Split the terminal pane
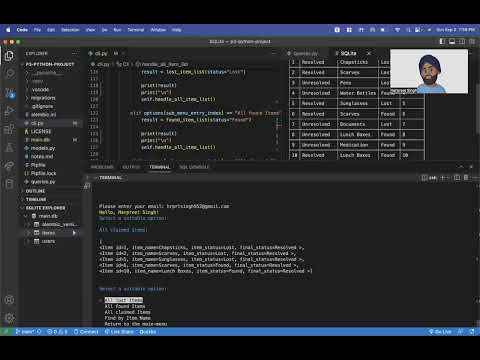The height and width of the screenshot is (360, 480). [x=457, y=178]
